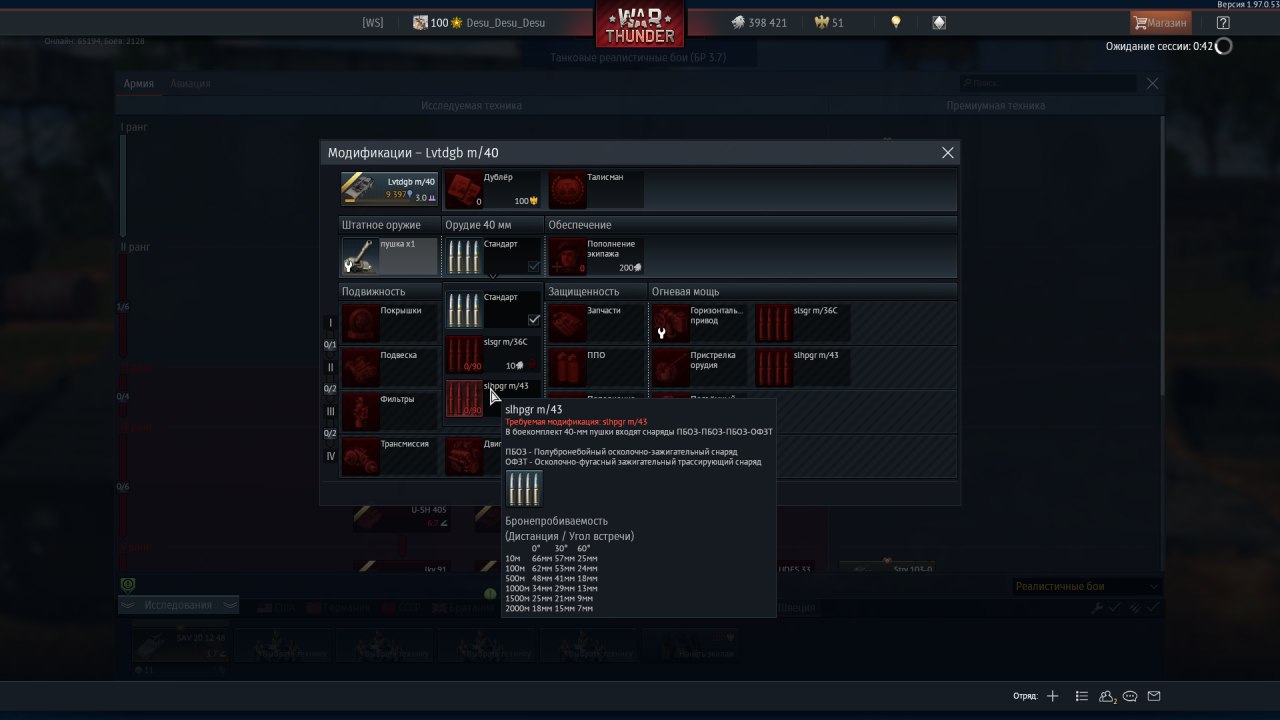Click the session waiting spinner icon
Screen dimensions: 1280x720
(1223, 46)
